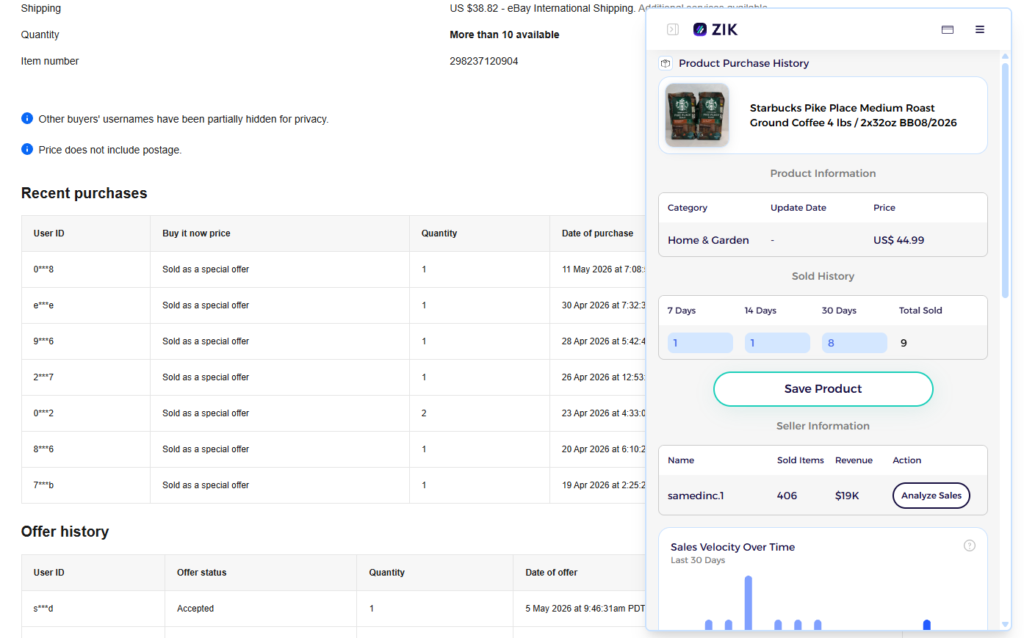Click the Total Sold value 9
Screen dimensions: 1024x638
point(904,343)
